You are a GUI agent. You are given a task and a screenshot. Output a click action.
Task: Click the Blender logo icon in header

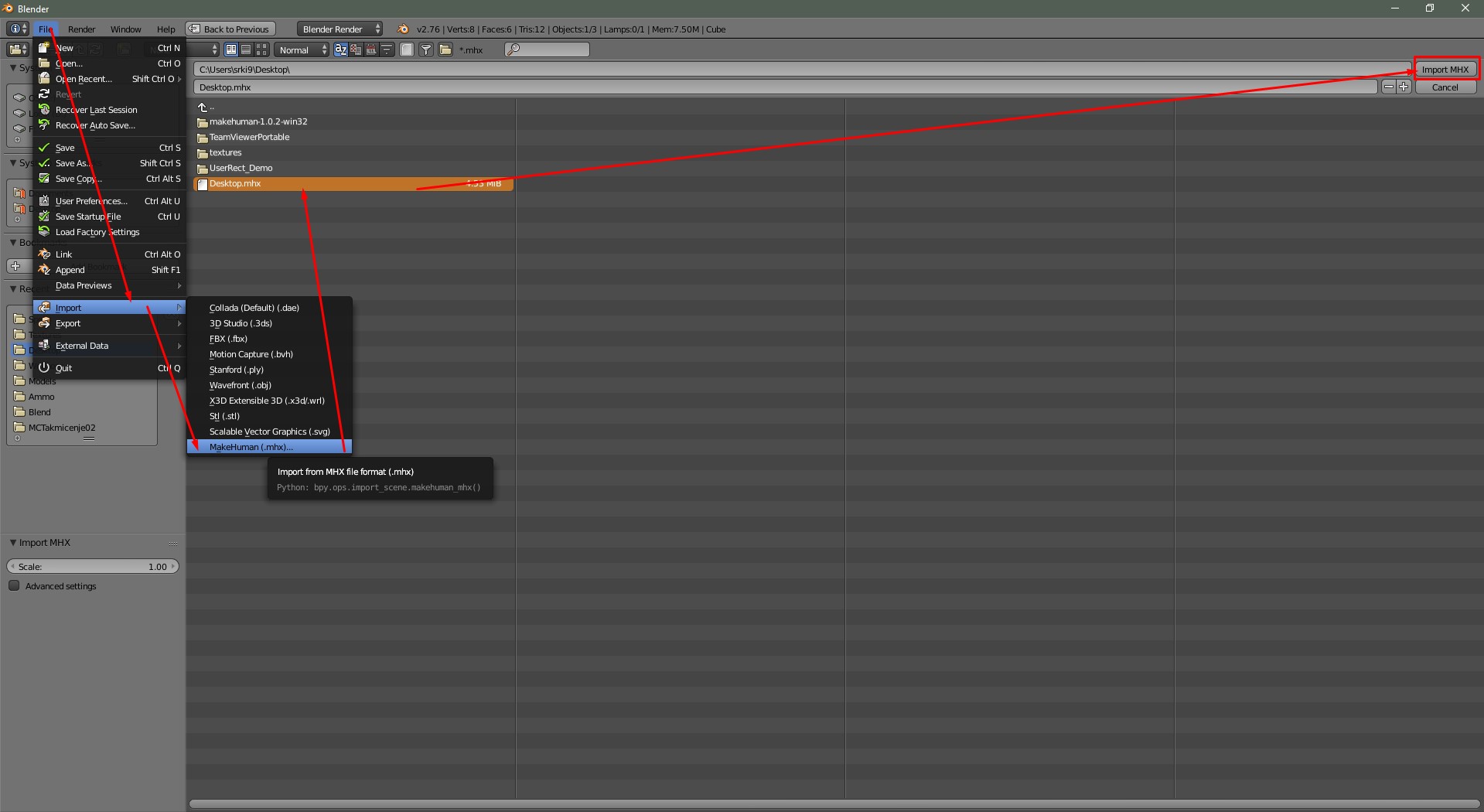coord(403,29)
